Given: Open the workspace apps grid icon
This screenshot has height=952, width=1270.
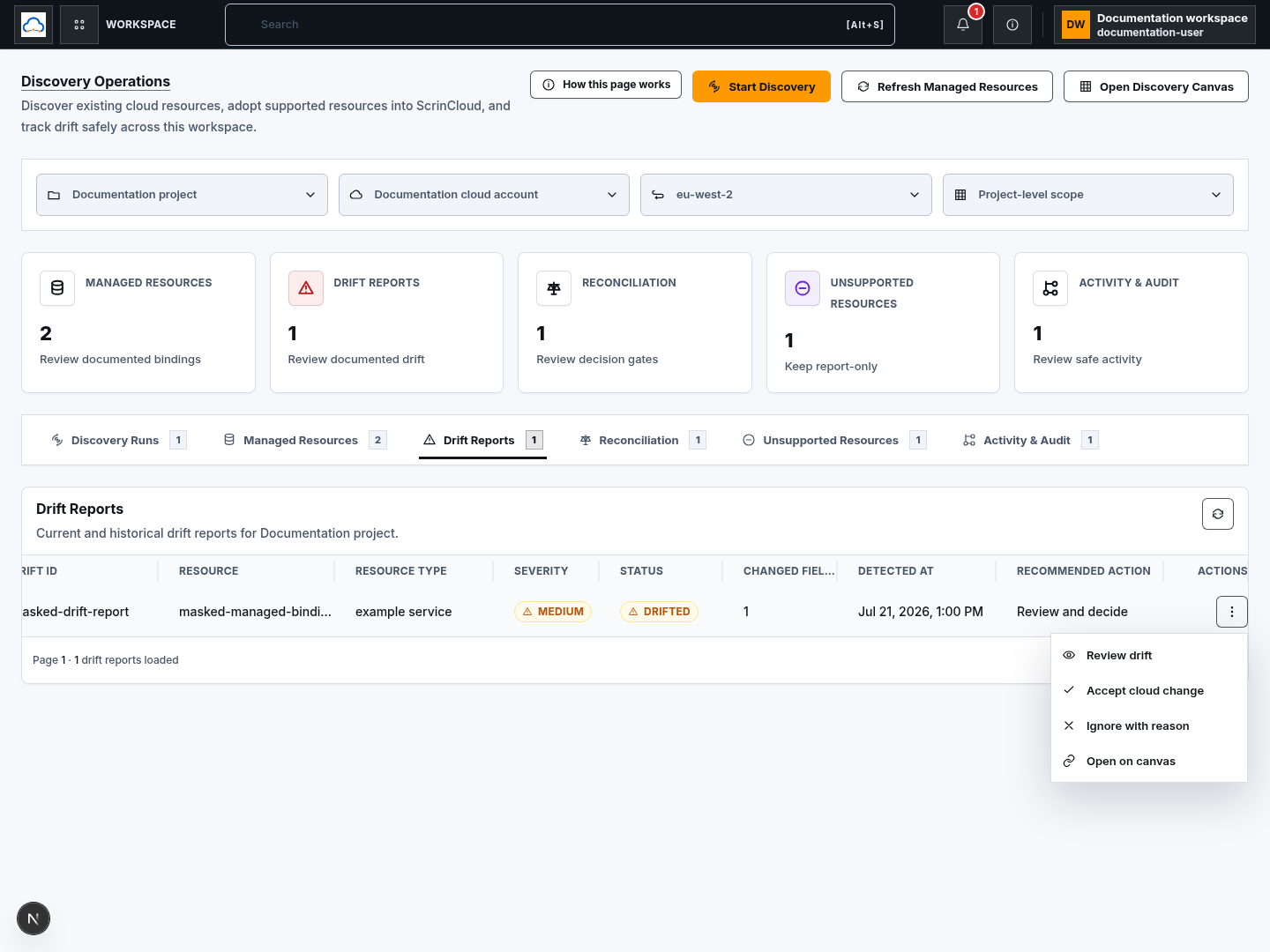Looking at the screenshot, I should pyautogui.click(x=79, y=25).
